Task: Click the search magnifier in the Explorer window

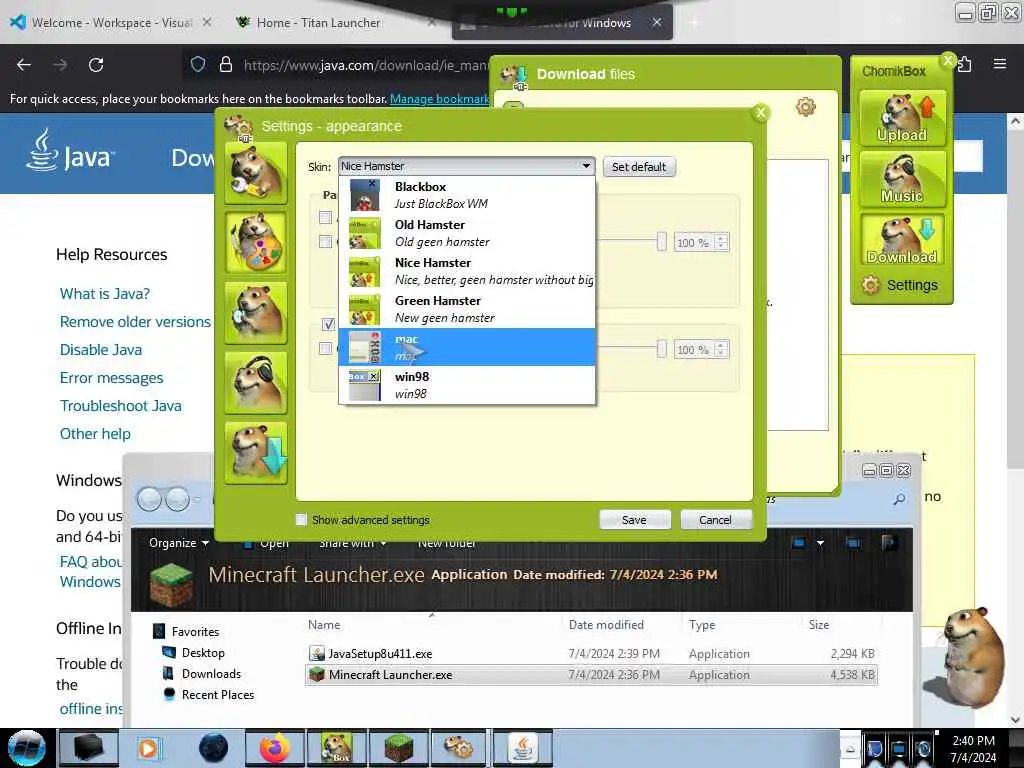Action: [899, 499]
